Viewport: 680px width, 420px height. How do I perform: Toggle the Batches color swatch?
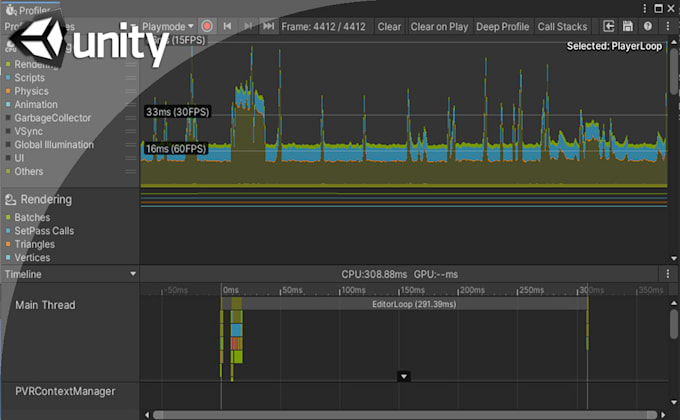pyautogui.click(x=8, y=218)
